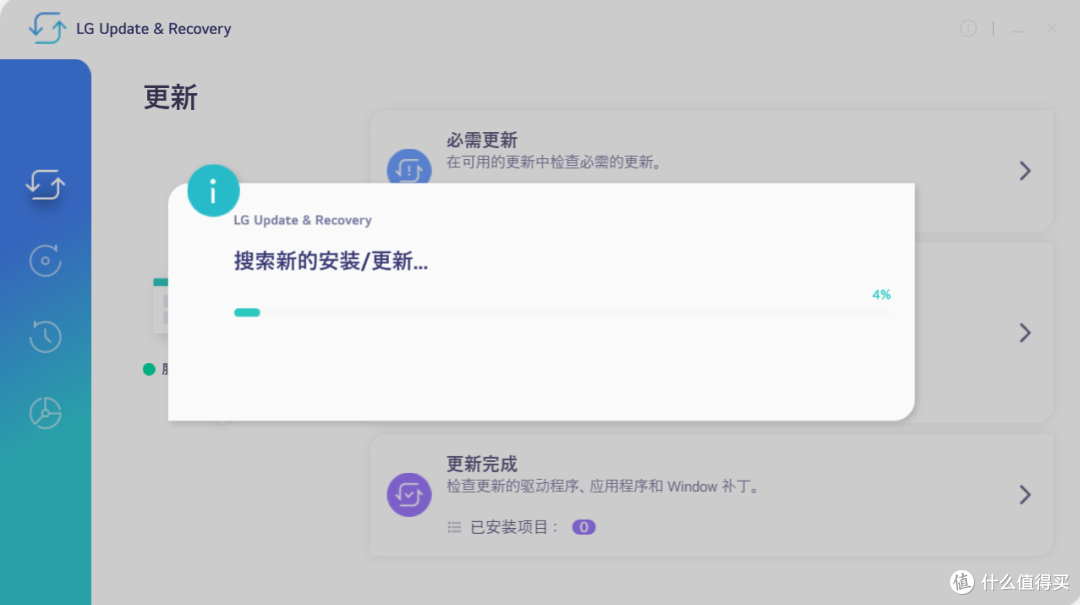Click the 4% progress value
This screenshot has width=1080, height=605.
pyautogui.click(x=881, y=295)
